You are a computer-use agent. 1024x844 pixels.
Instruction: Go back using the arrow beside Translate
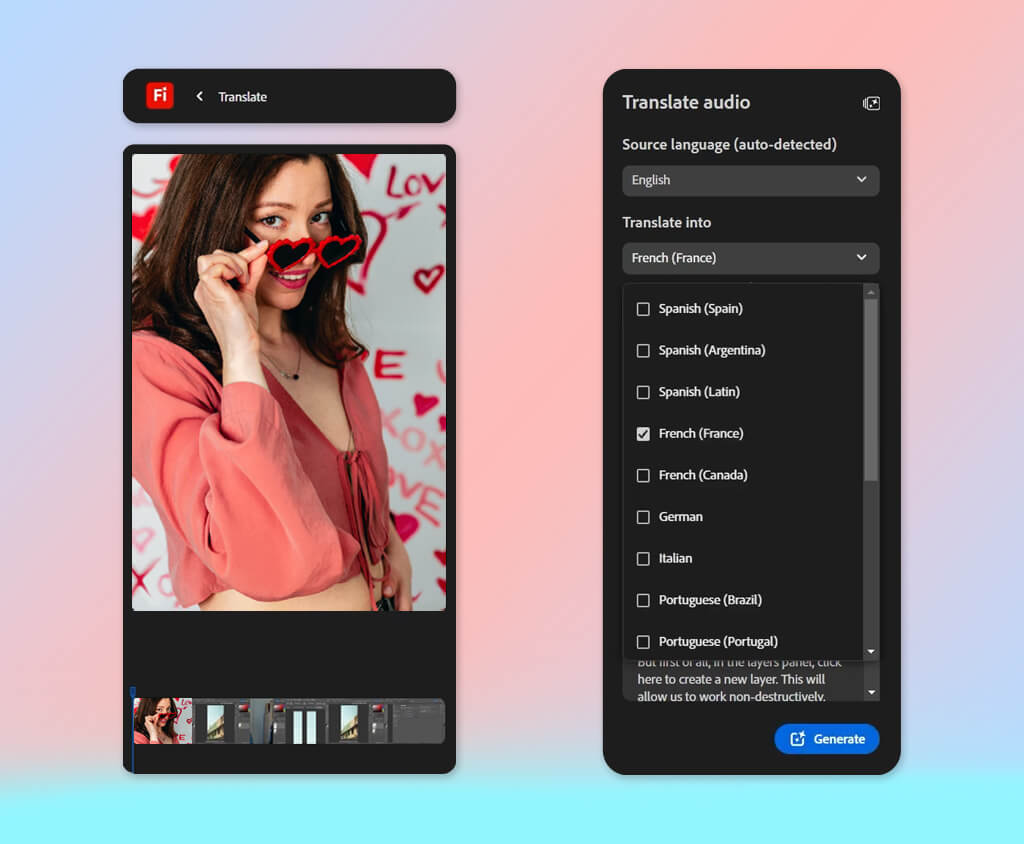[x=199, y=96]
